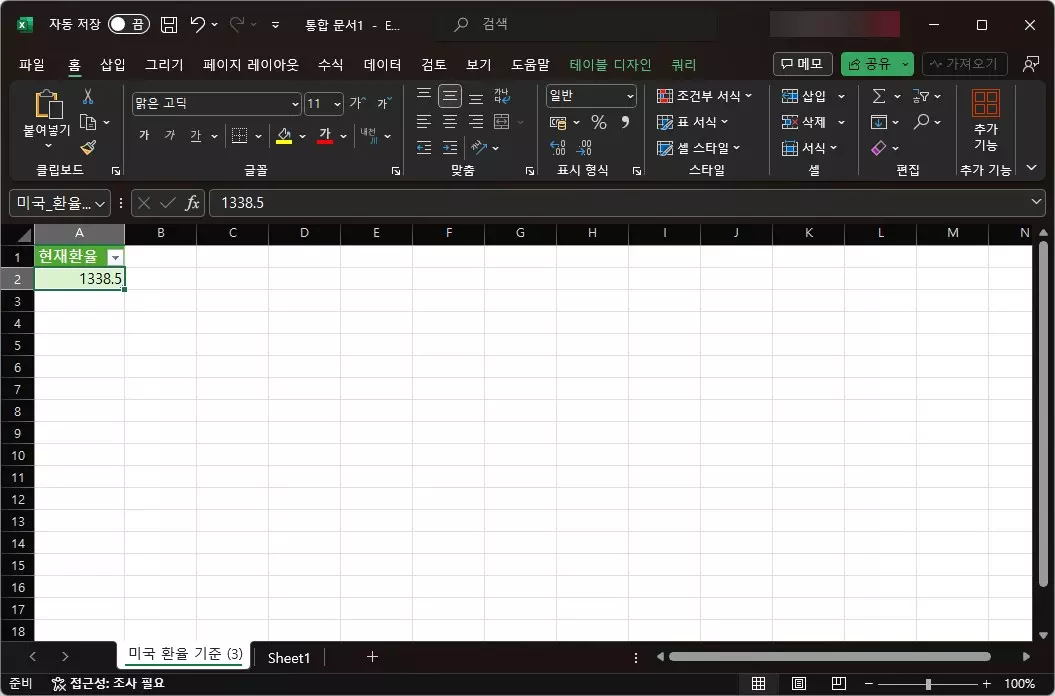Align text to top
This screenshot has height=696, width=1055.
(423, 96)
